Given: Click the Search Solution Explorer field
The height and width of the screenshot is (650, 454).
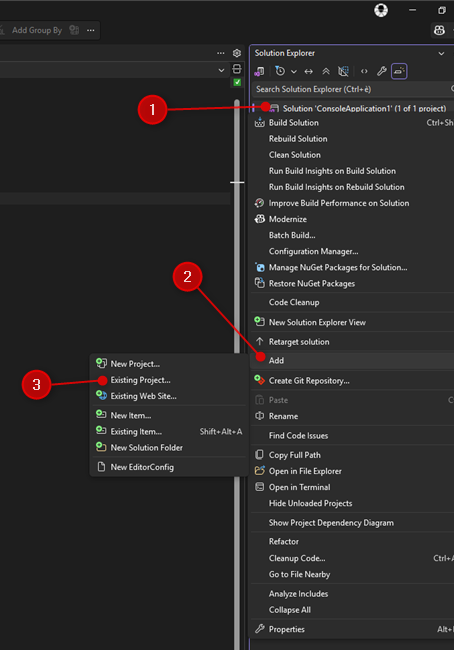Looking at the screenshot, I should click(x=352, y=89).
